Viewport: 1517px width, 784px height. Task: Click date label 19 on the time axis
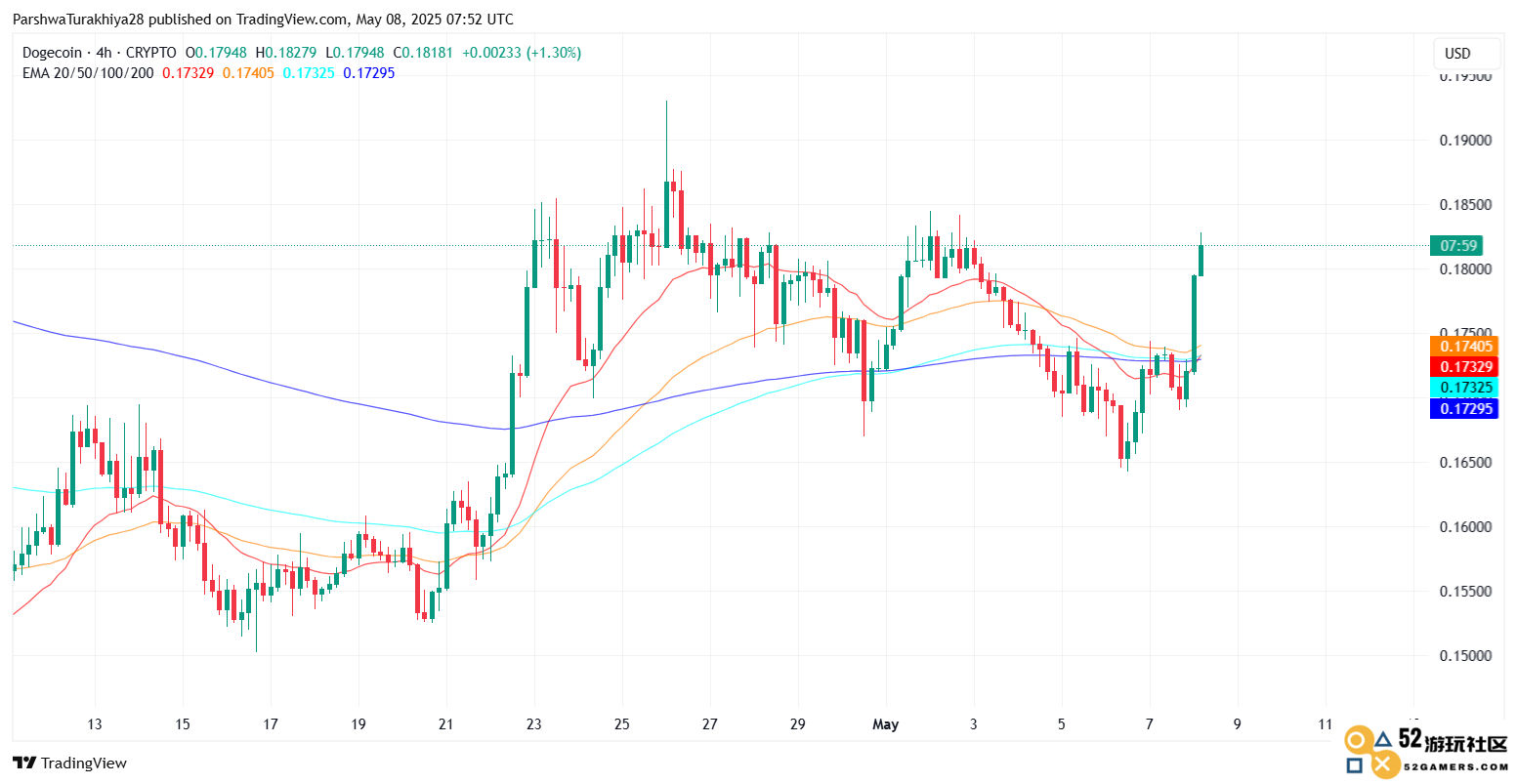(358, 724)
